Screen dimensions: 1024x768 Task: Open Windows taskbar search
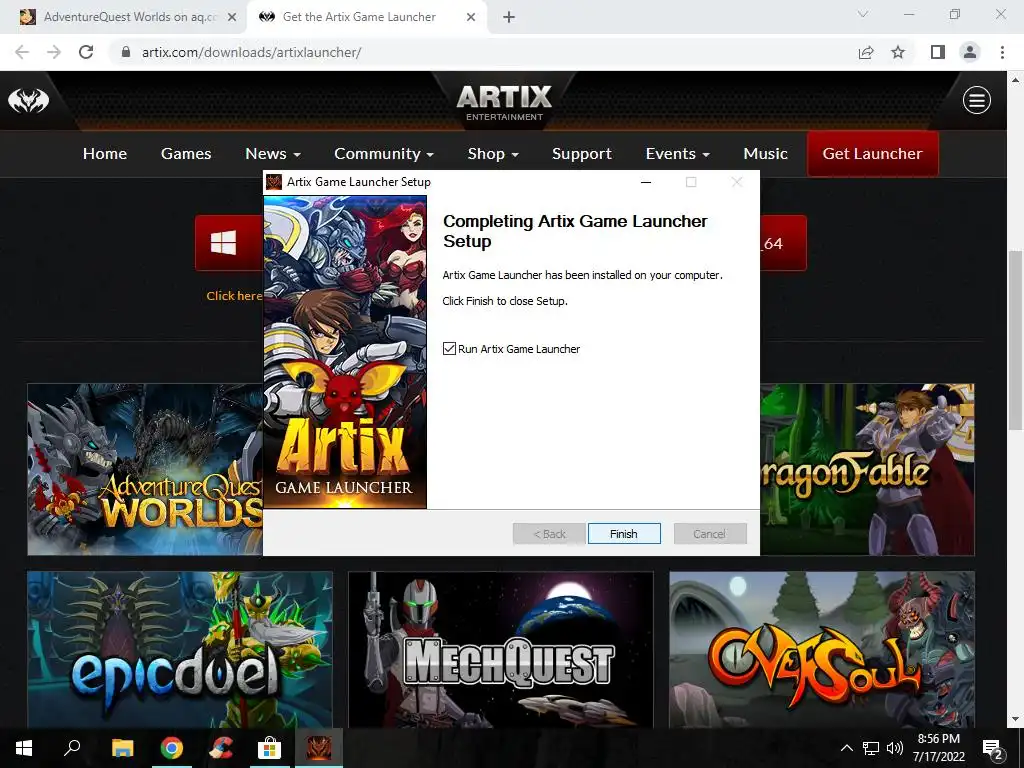point(72,748)
